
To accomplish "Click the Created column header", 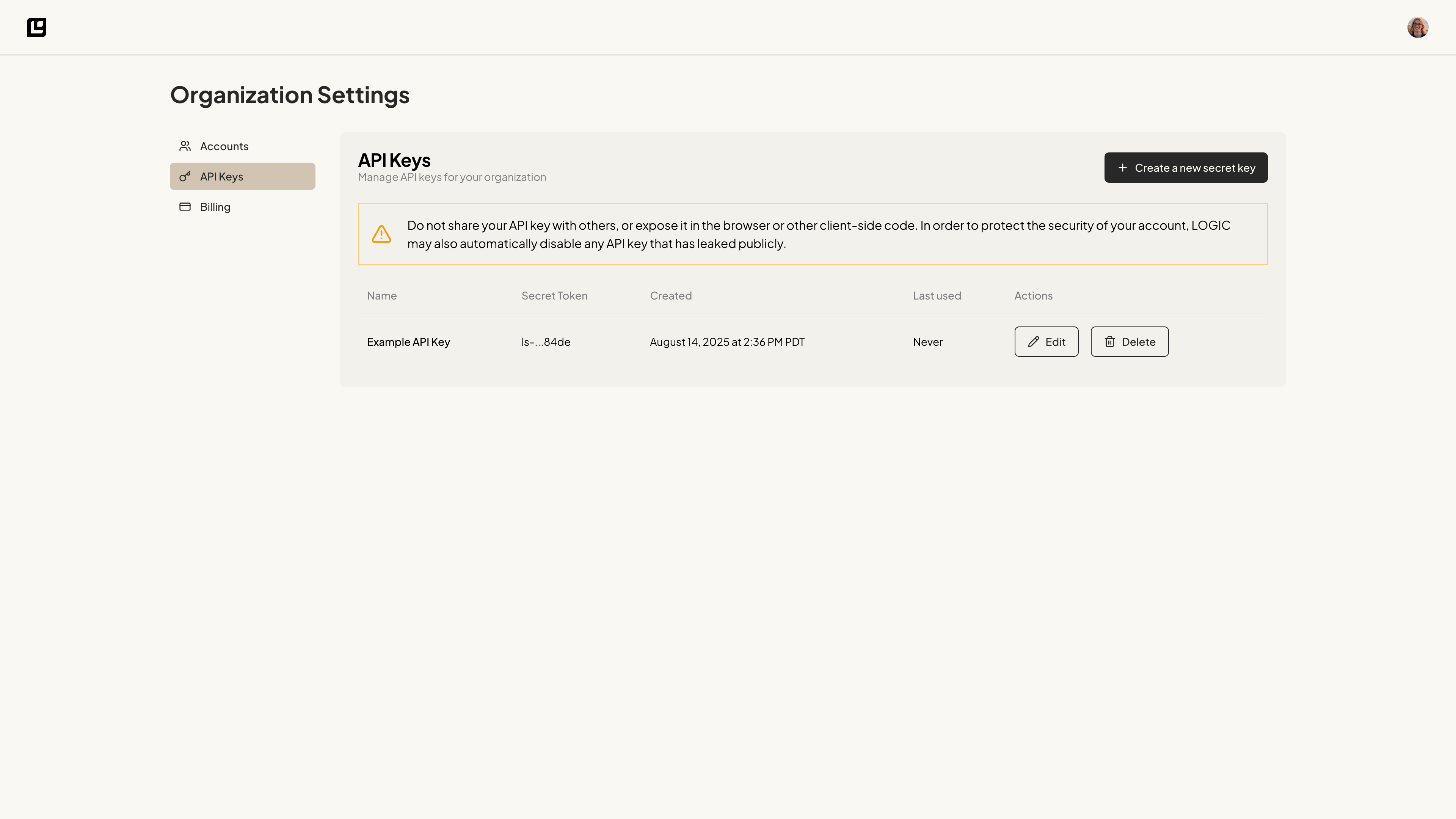I will [670, 296].
